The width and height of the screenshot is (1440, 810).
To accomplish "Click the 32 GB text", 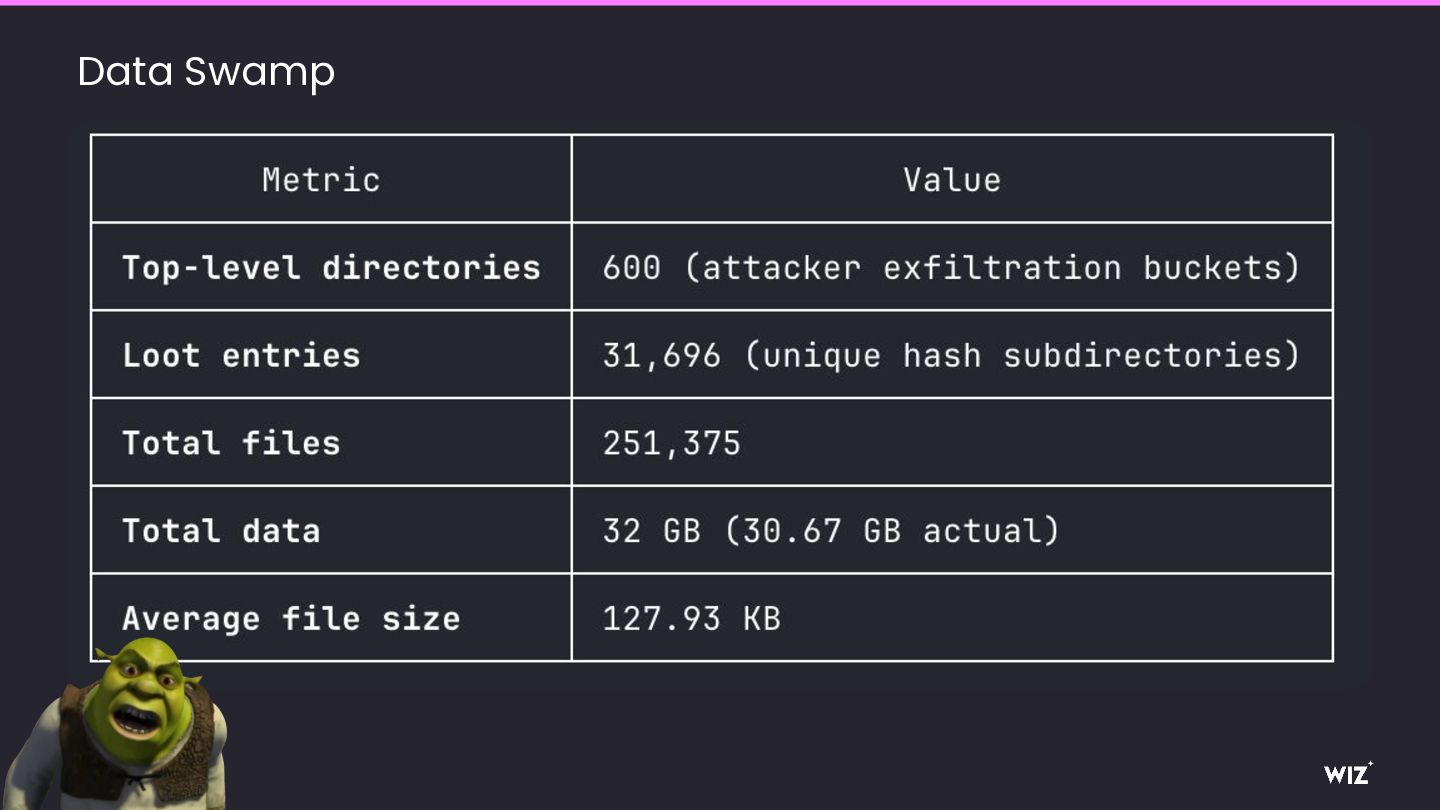I will [x=651, y=530].
